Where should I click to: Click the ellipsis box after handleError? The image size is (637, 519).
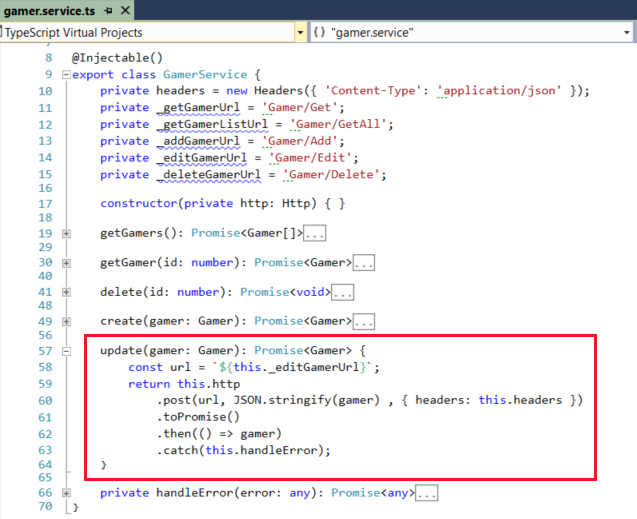(427, 493)
